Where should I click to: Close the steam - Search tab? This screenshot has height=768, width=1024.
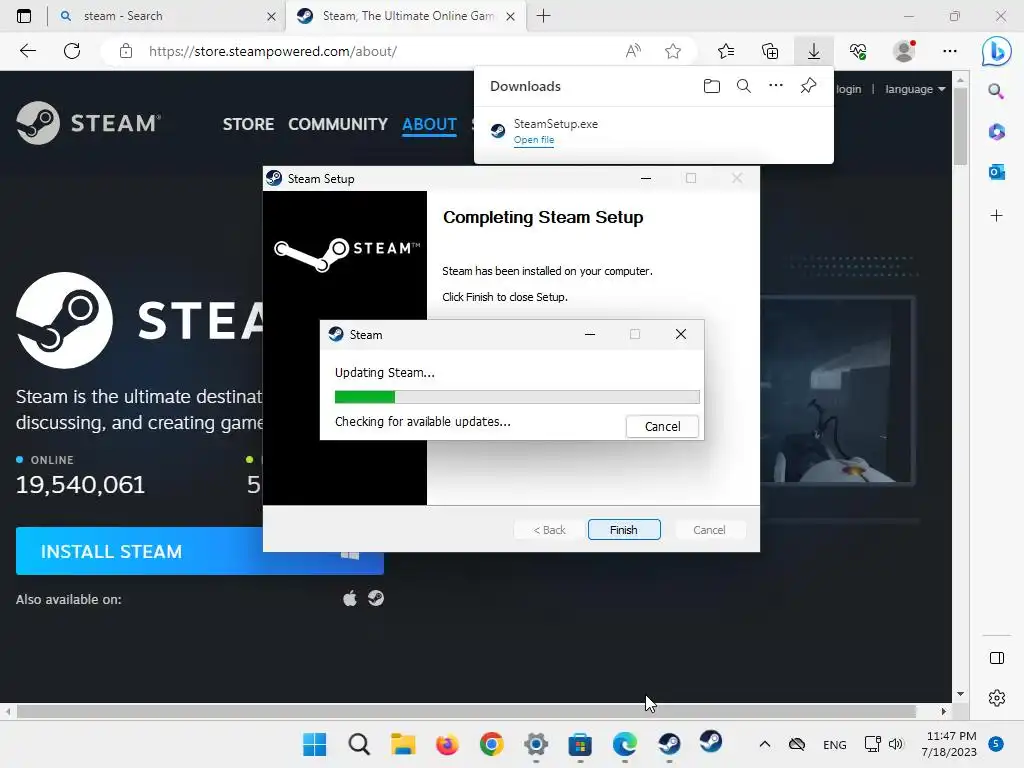(x=271, y=16)
